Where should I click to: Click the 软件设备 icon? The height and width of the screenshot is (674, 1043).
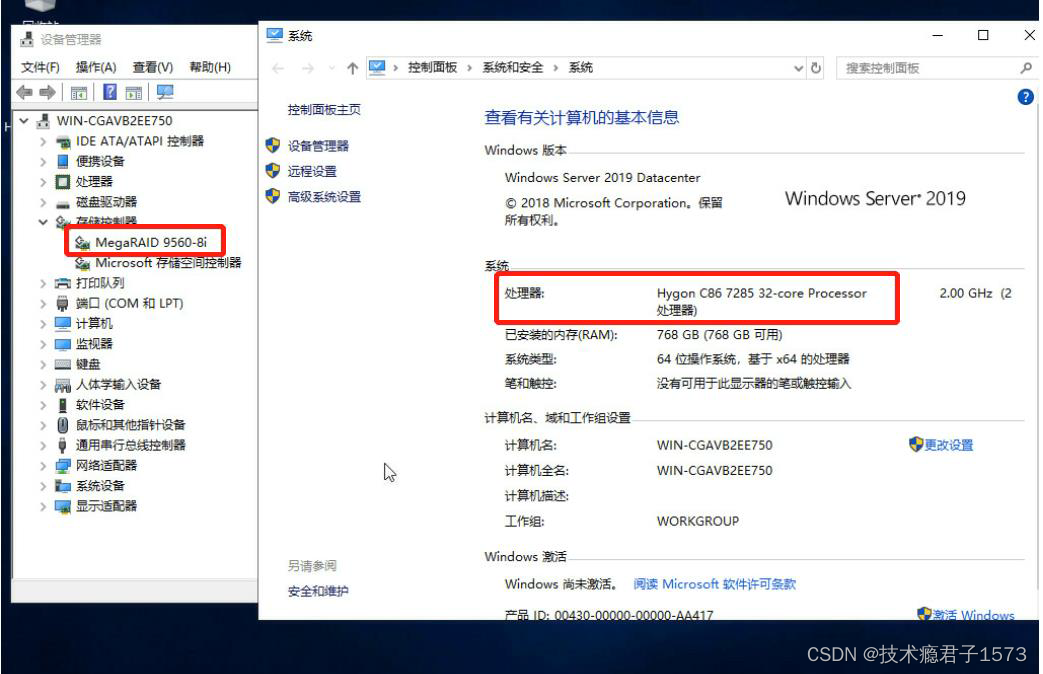pyautogui.click(x=63, y=405)
